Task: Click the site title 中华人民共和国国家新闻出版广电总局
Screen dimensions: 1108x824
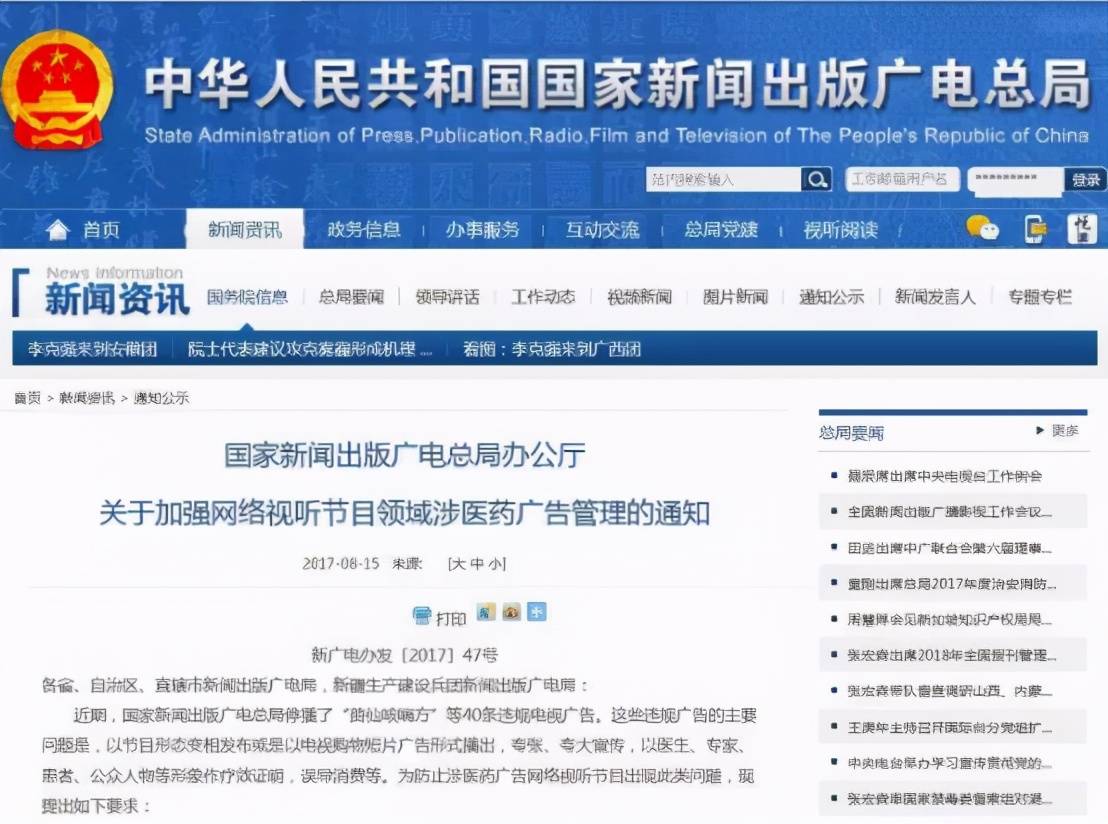Action: point(617,83)
